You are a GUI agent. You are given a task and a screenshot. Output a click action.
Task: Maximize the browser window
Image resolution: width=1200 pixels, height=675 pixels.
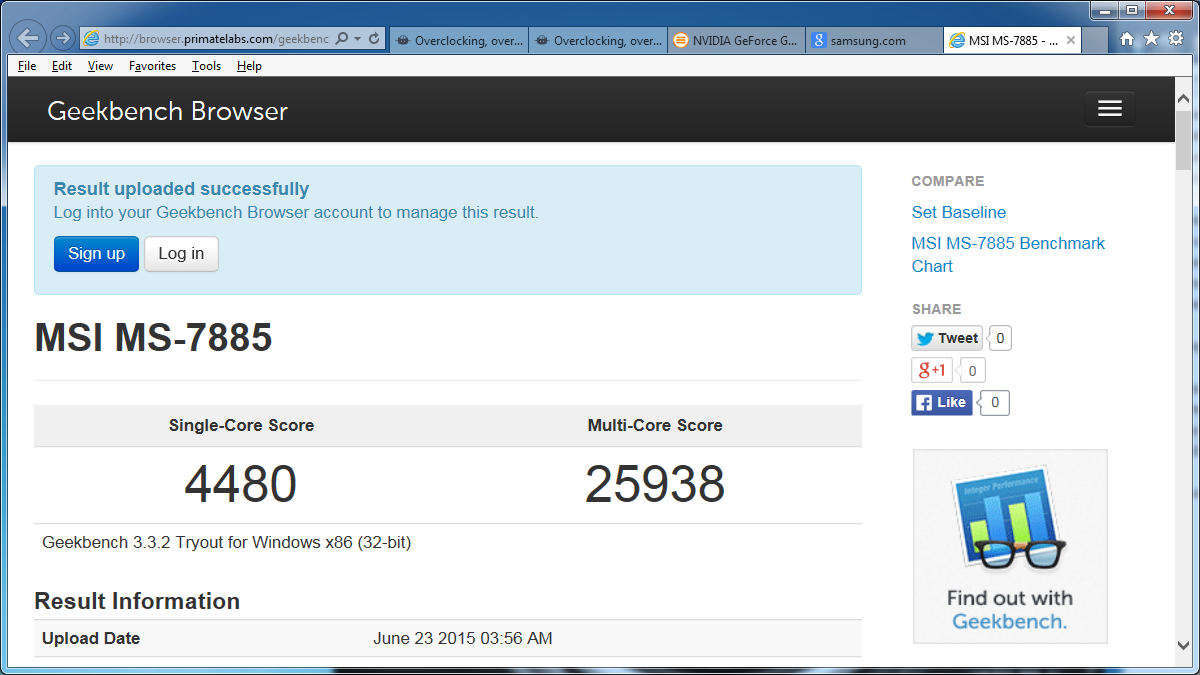(1132, 10)
